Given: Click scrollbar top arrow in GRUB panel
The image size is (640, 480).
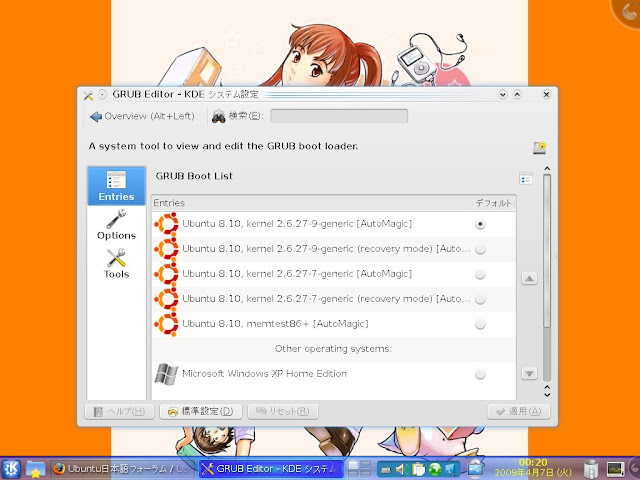Looking at the screenshot, I should 547,169.
